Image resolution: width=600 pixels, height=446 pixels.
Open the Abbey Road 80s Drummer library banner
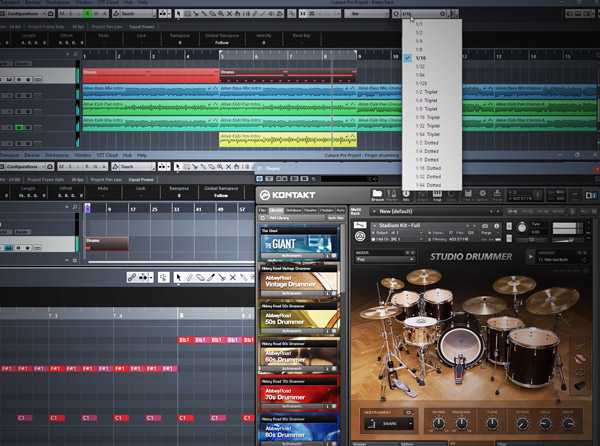coord(300,431)
